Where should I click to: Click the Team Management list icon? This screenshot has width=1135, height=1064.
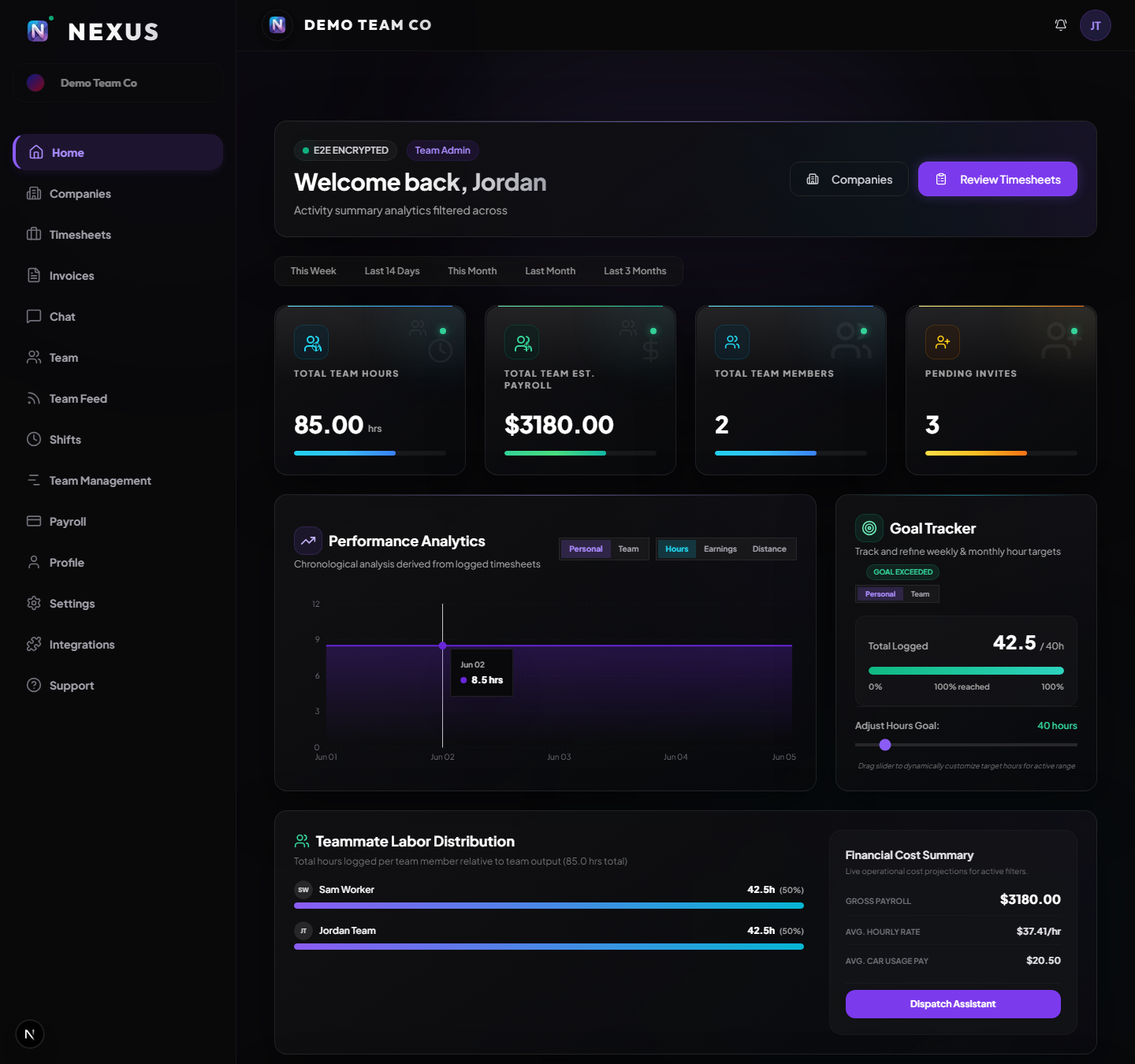coord(34,480)
